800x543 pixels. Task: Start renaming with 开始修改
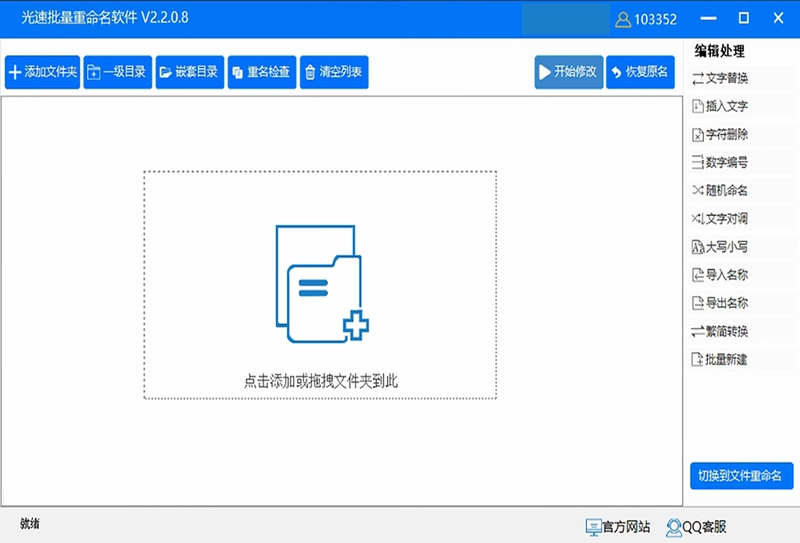click(x=568, y=72)
